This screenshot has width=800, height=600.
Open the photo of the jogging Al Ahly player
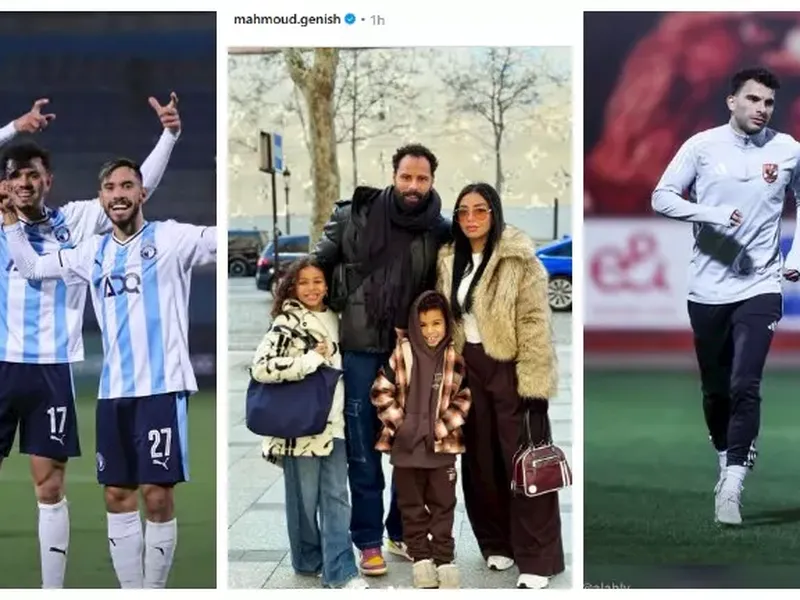point(692,300)
